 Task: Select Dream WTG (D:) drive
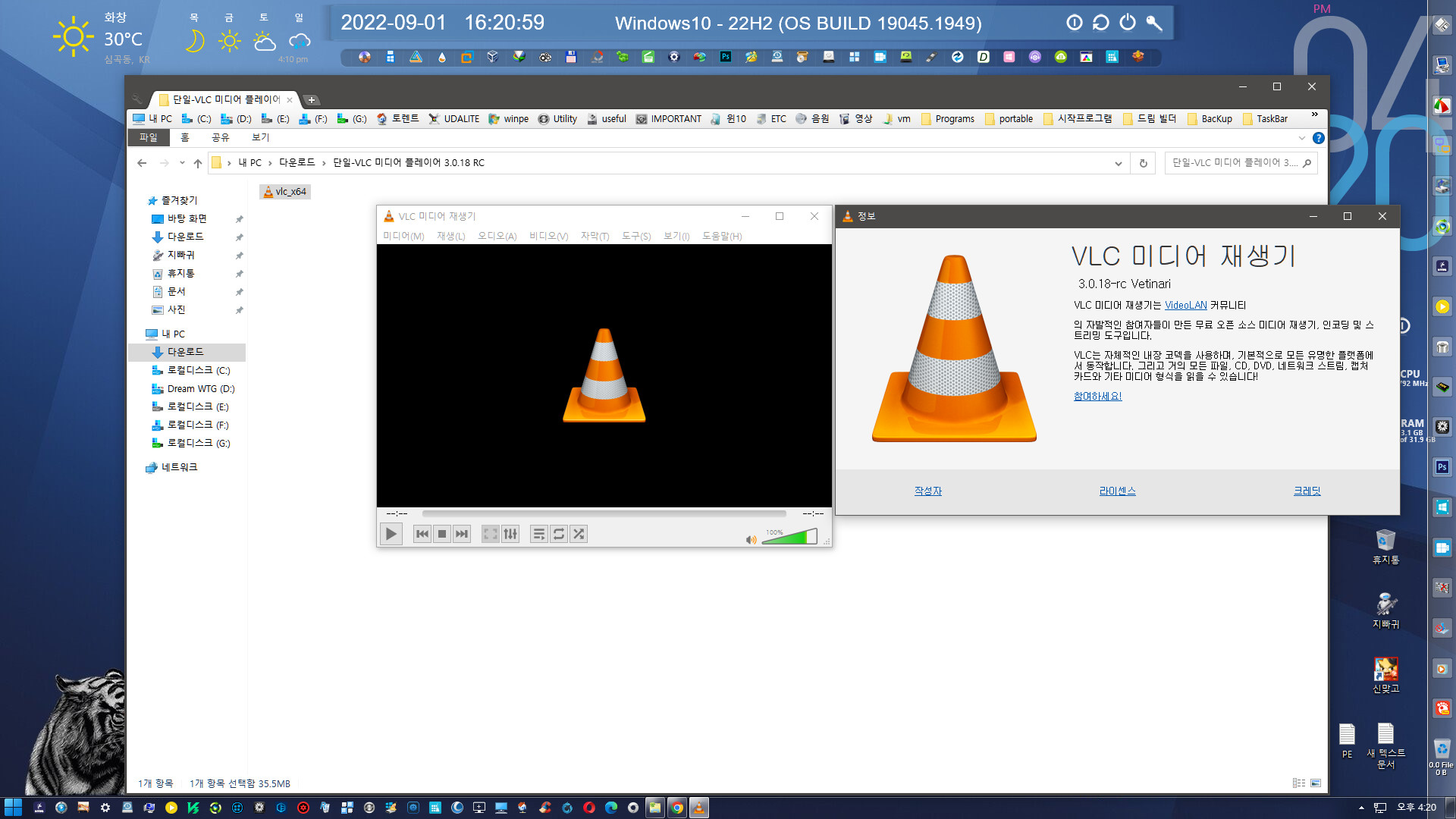[x=200, y=388]
